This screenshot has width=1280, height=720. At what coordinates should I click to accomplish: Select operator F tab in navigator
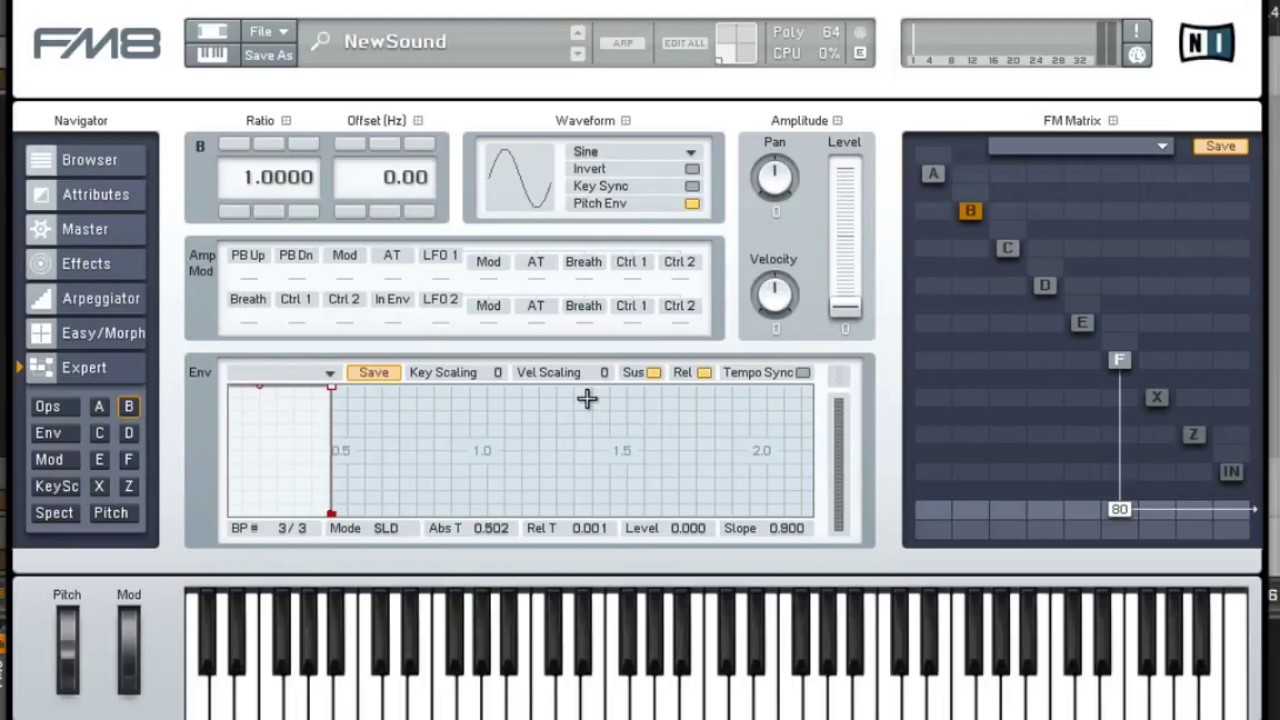point(128,460)
